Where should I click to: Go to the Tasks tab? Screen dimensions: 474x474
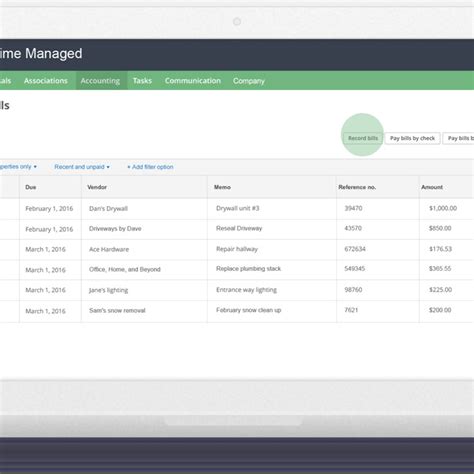tap(142, 81)
